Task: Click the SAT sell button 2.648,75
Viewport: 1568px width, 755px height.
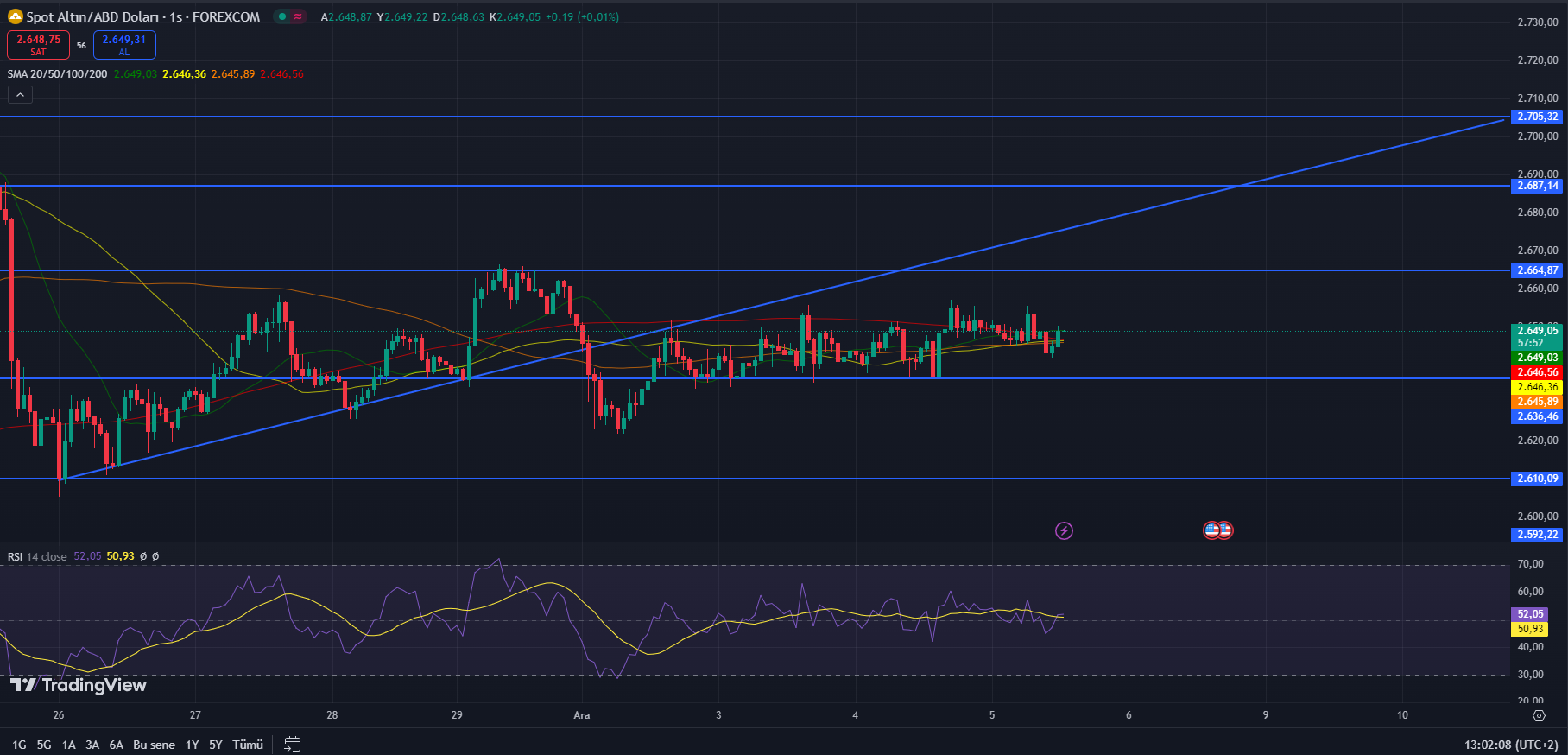Action: tap(39, 45)
